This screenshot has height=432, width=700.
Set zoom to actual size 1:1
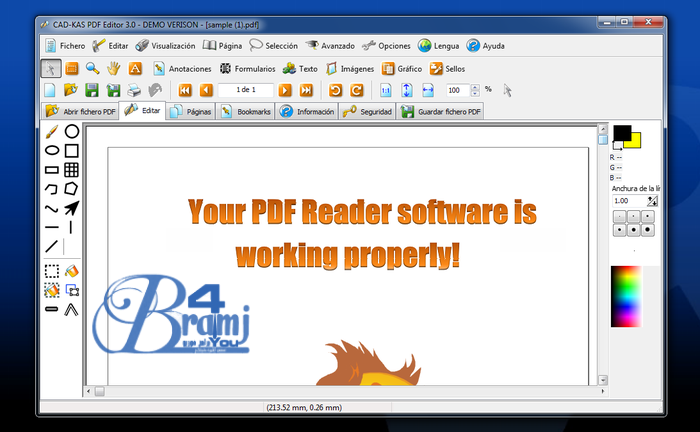pos(386,90)
